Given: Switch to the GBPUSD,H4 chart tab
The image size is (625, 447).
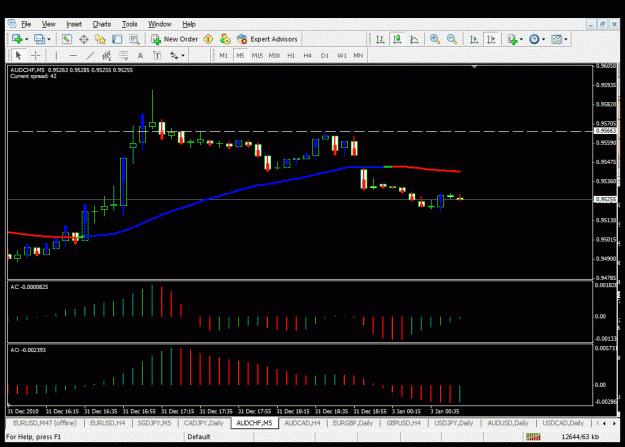Looking at the screenshot, I should (x=403, y=423).
